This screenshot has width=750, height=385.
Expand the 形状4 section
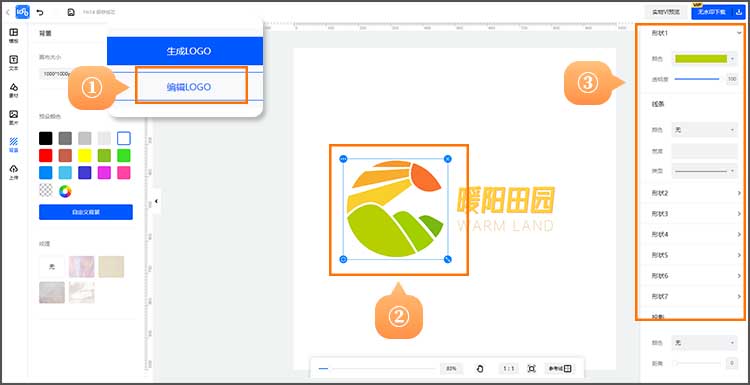click(x=696, y=234)
